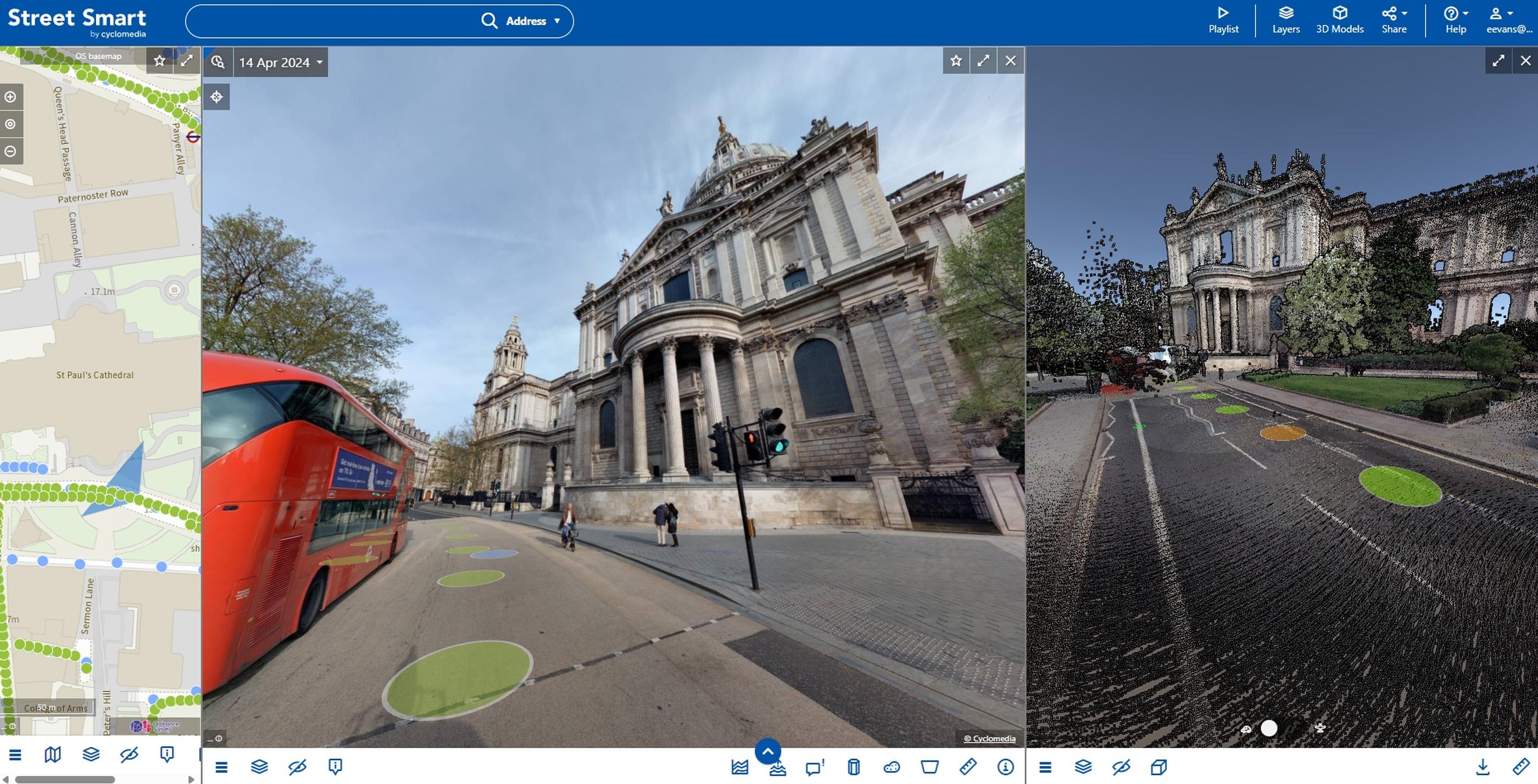This screenshot has height=784, width=1538.
Task: Click the map scrollbar right arrow
Action: (x=191, y=779)
